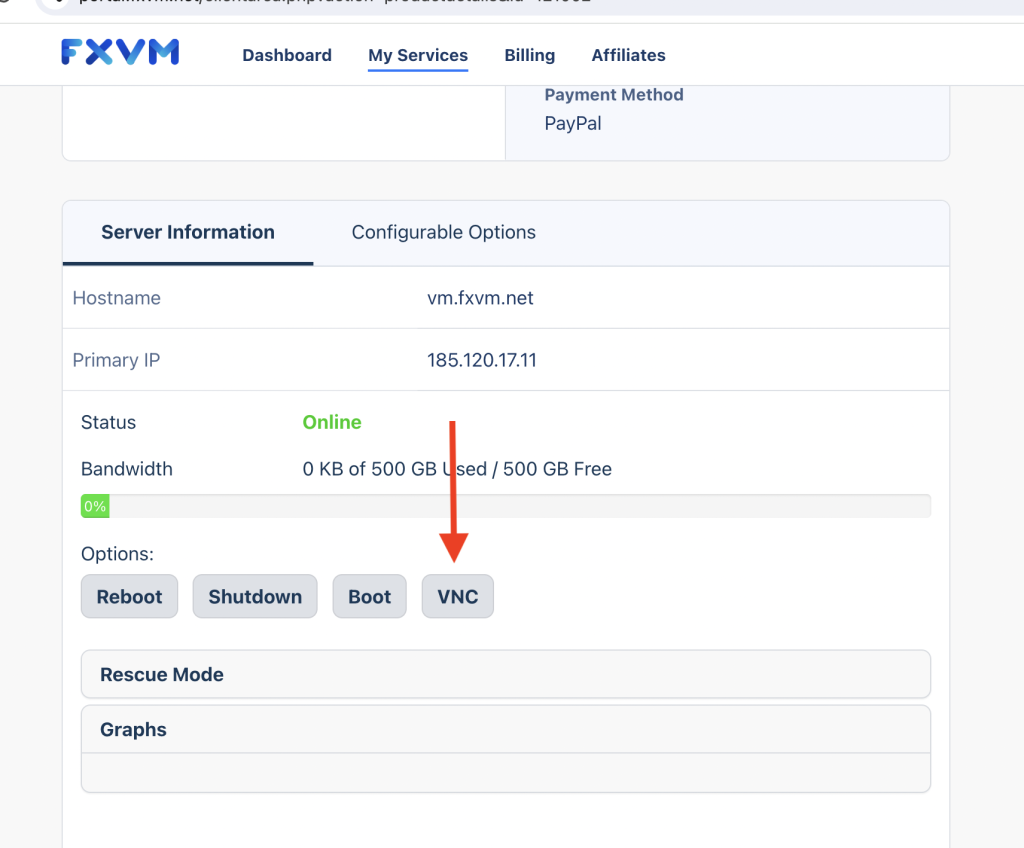Image resolution: width=1024 pixels, height=848 pixels.
Task: Switch to the Server Information tab
Action: 188,233
